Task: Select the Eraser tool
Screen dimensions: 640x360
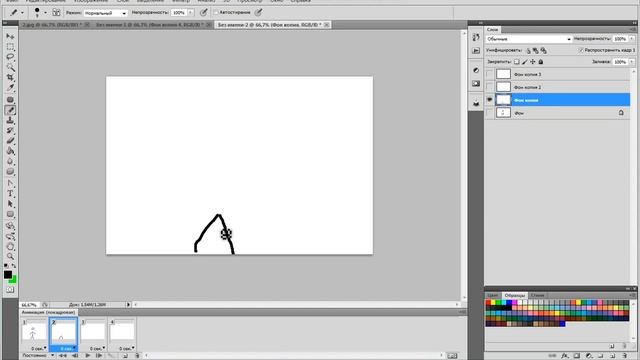Action: point(10,140)
